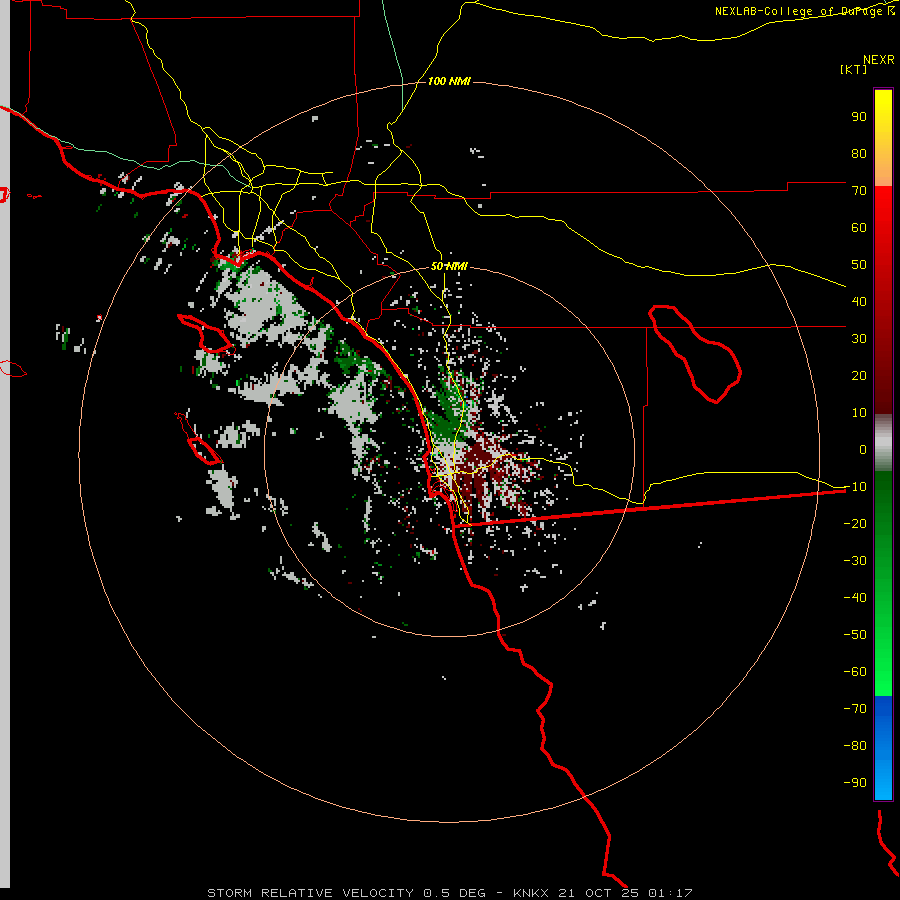The width and height of the screenshot is (900, 900).
Task: Click the 10 value on velocity scale
Action: [859, 413]
